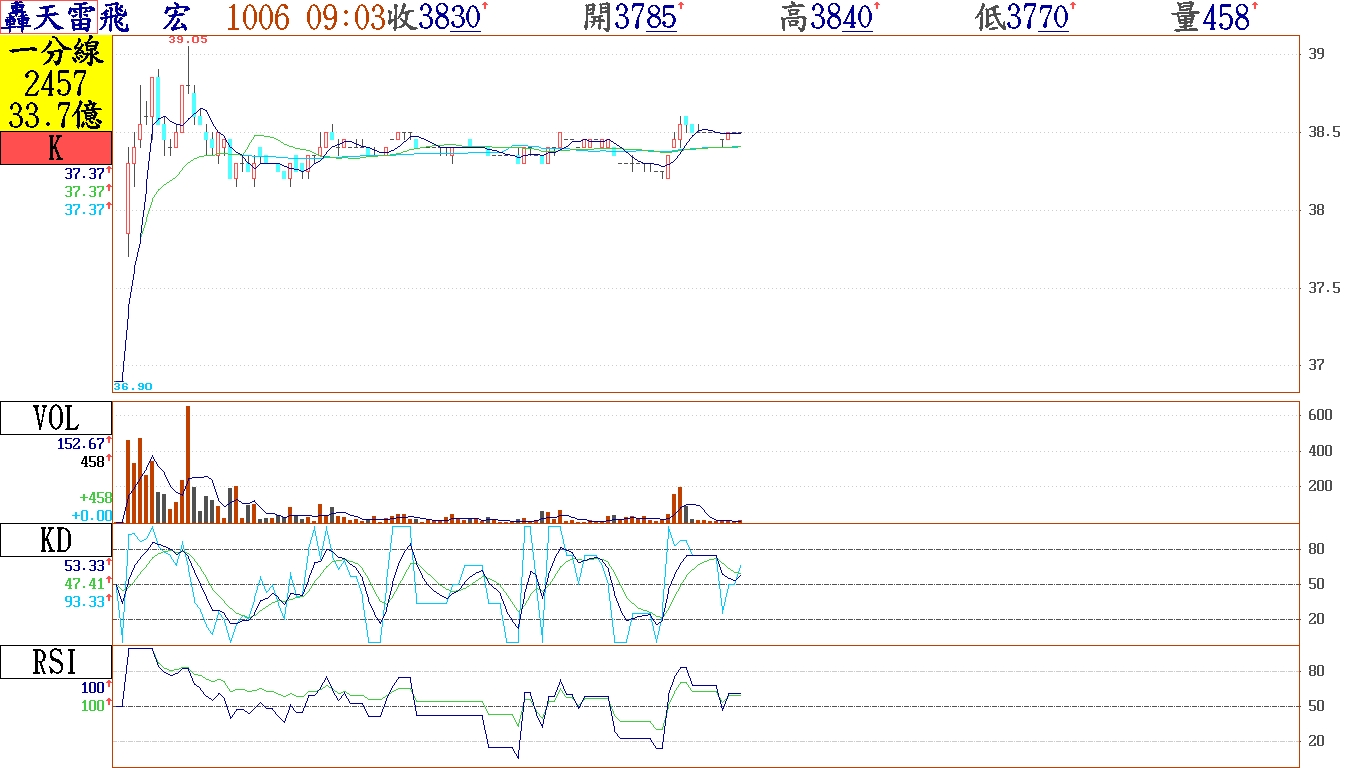Click the high price 高3840
The width and height of the screenshot is (1366, 768).
[827, 17]
